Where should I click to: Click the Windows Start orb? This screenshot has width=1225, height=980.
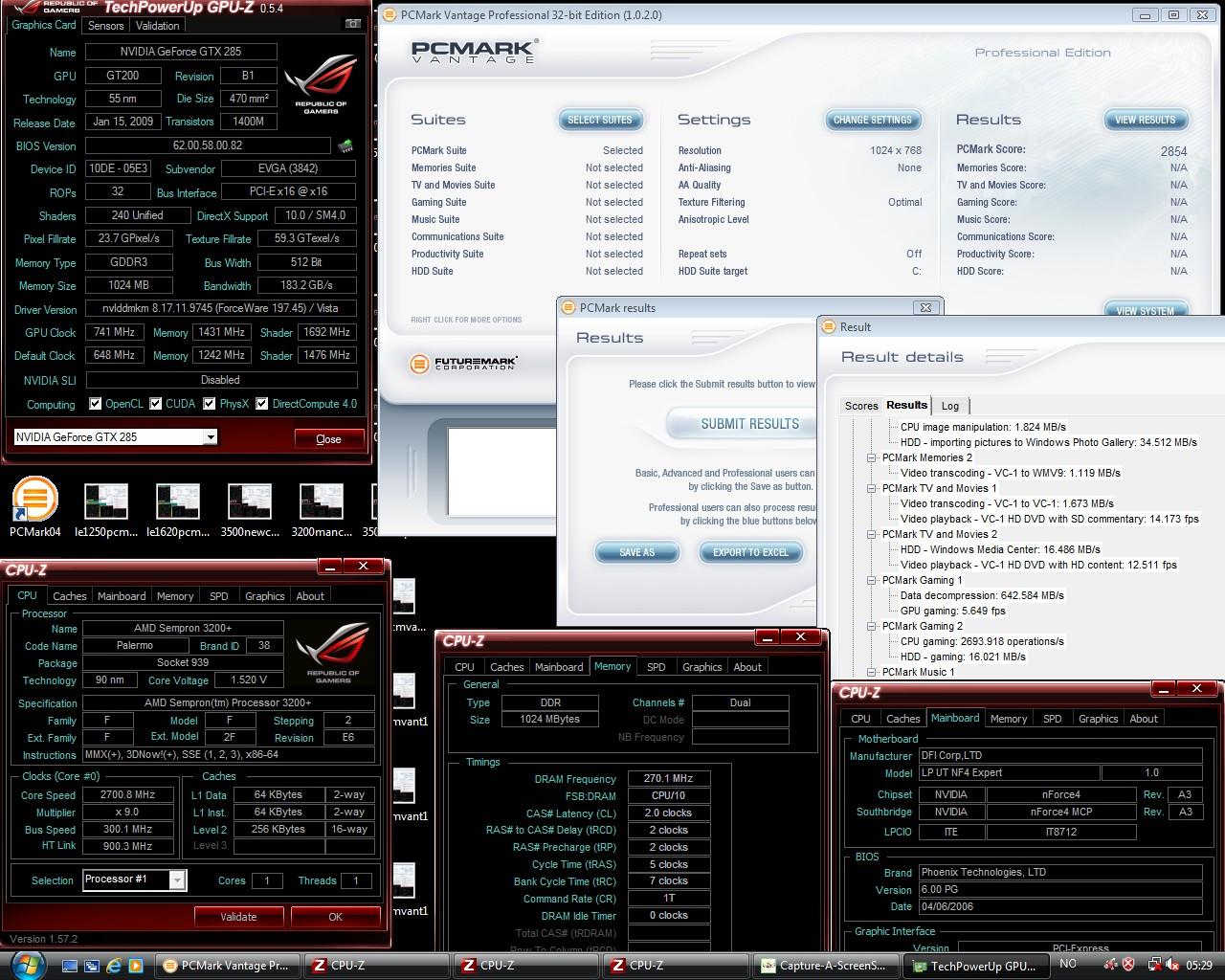click(x=26, y=964)
